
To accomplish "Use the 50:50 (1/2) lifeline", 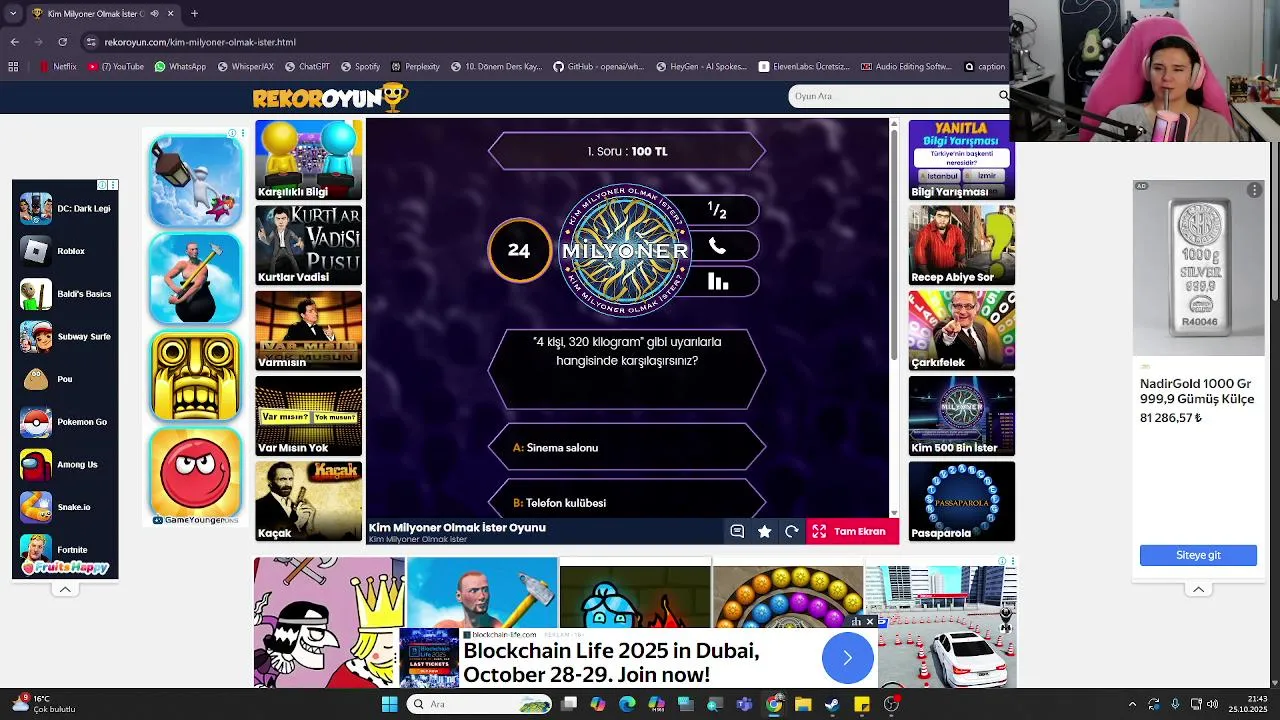I will pyautogui.click(x=717, y=210).
